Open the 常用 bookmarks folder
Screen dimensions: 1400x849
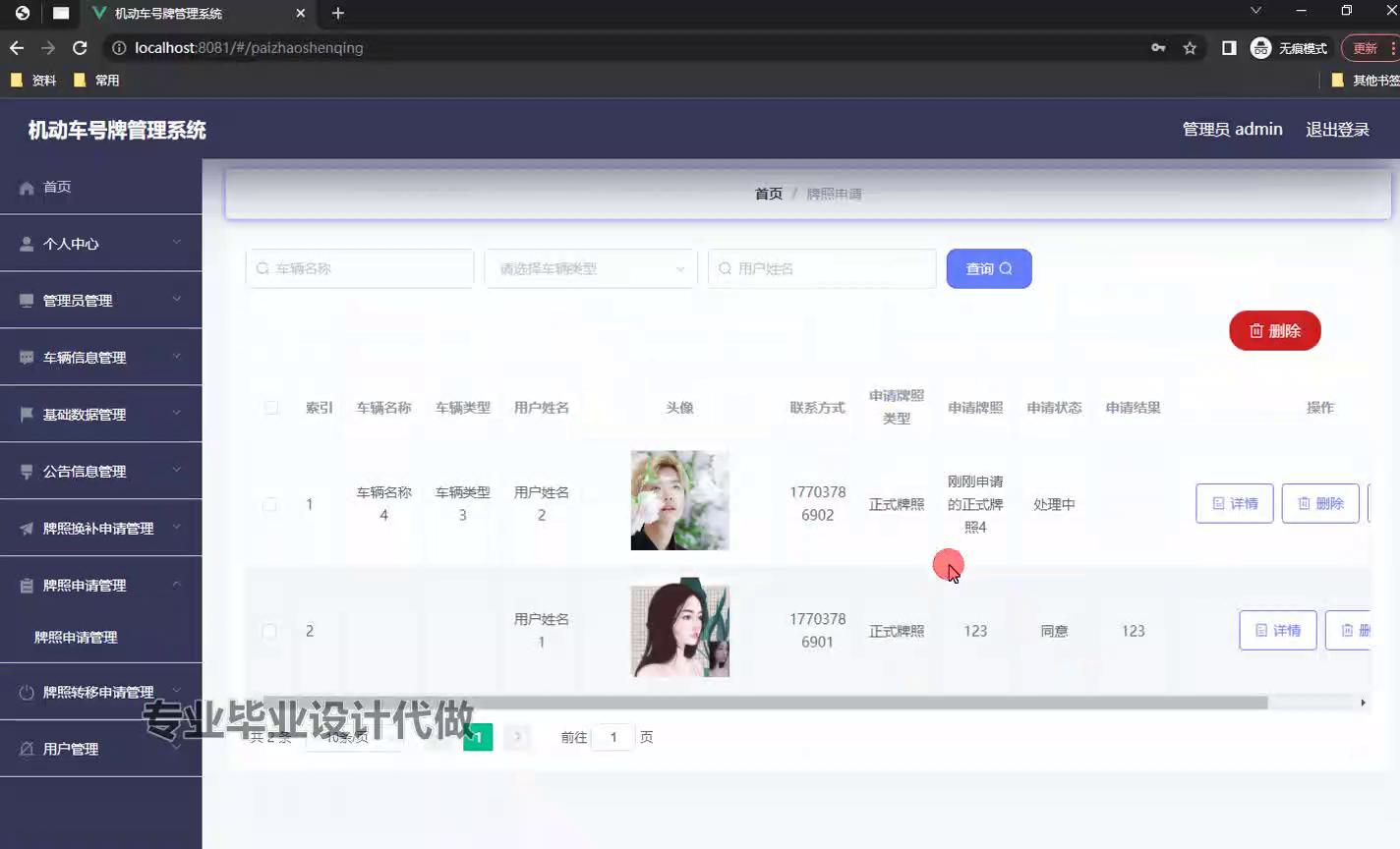point(96,81)
